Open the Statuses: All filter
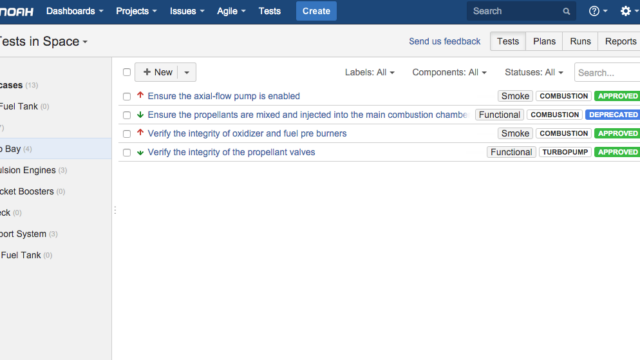640x360 pixels. tap(534, 72)
